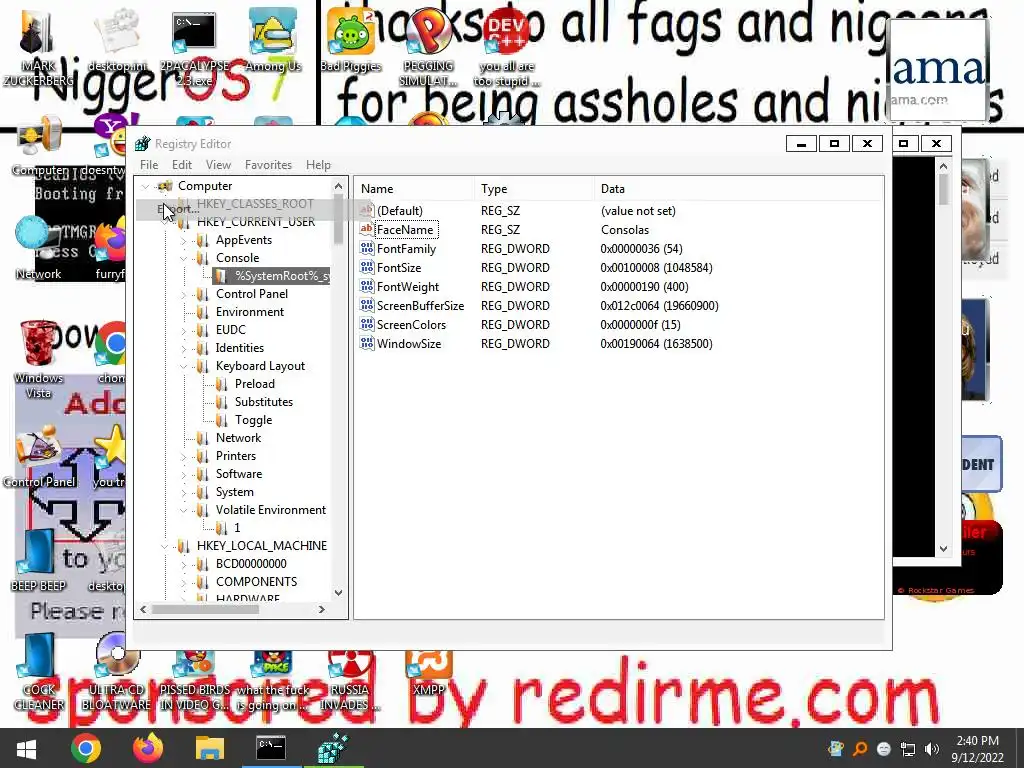
Task: Open the Control Panel desktop icon
Action: [x=39, y=457]
